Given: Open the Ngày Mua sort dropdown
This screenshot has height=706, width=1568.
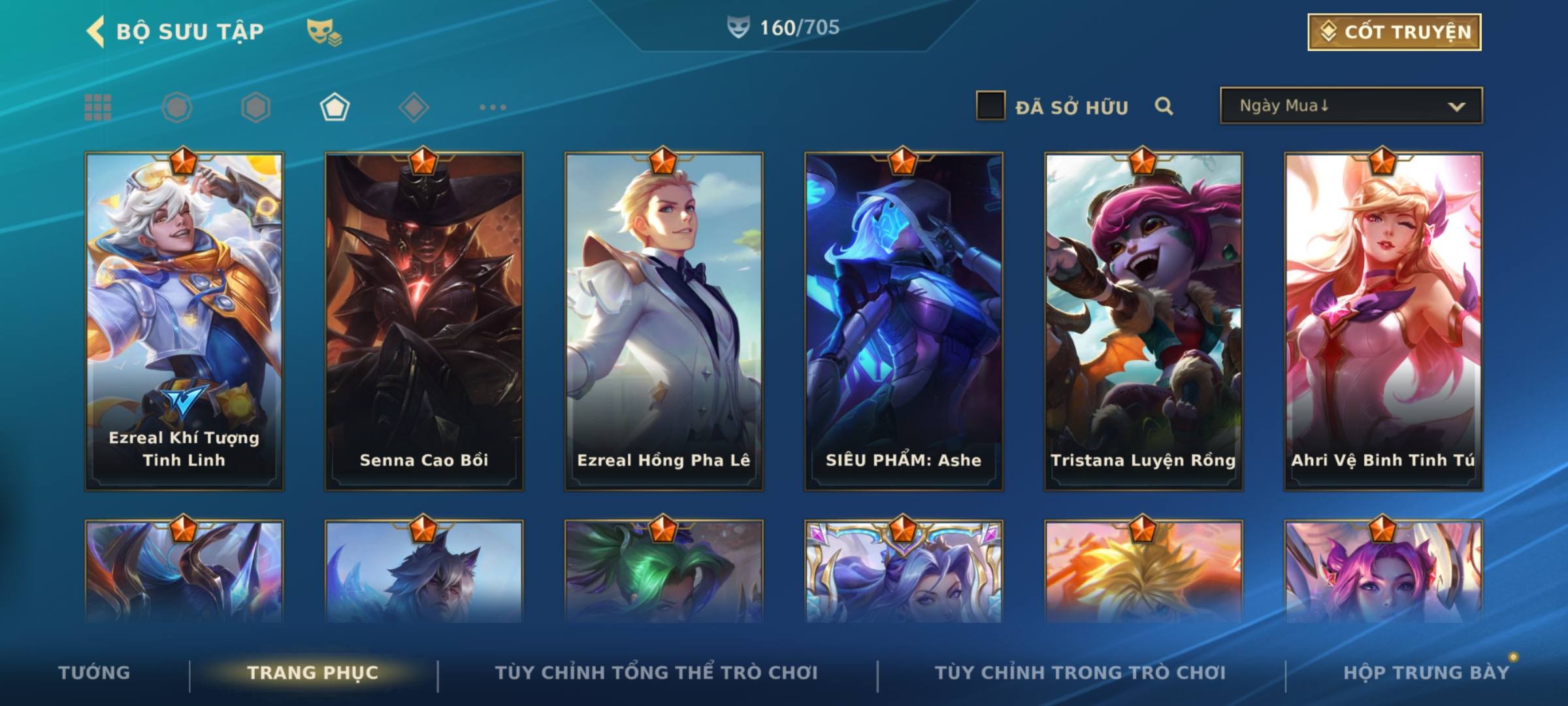Looking at the screenshot, I should click(x=1351, y=105).
